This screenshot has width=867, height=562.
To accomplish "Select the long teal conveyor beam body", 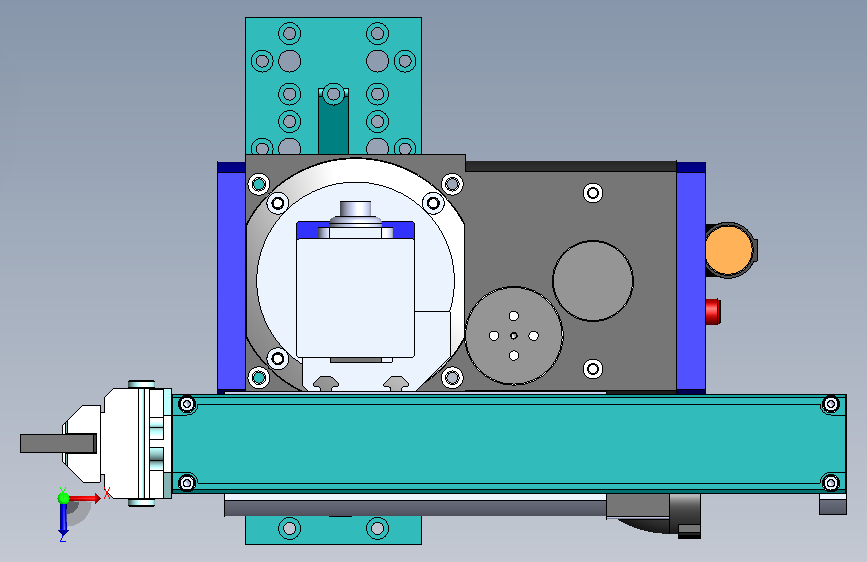I will coord(509,444).
